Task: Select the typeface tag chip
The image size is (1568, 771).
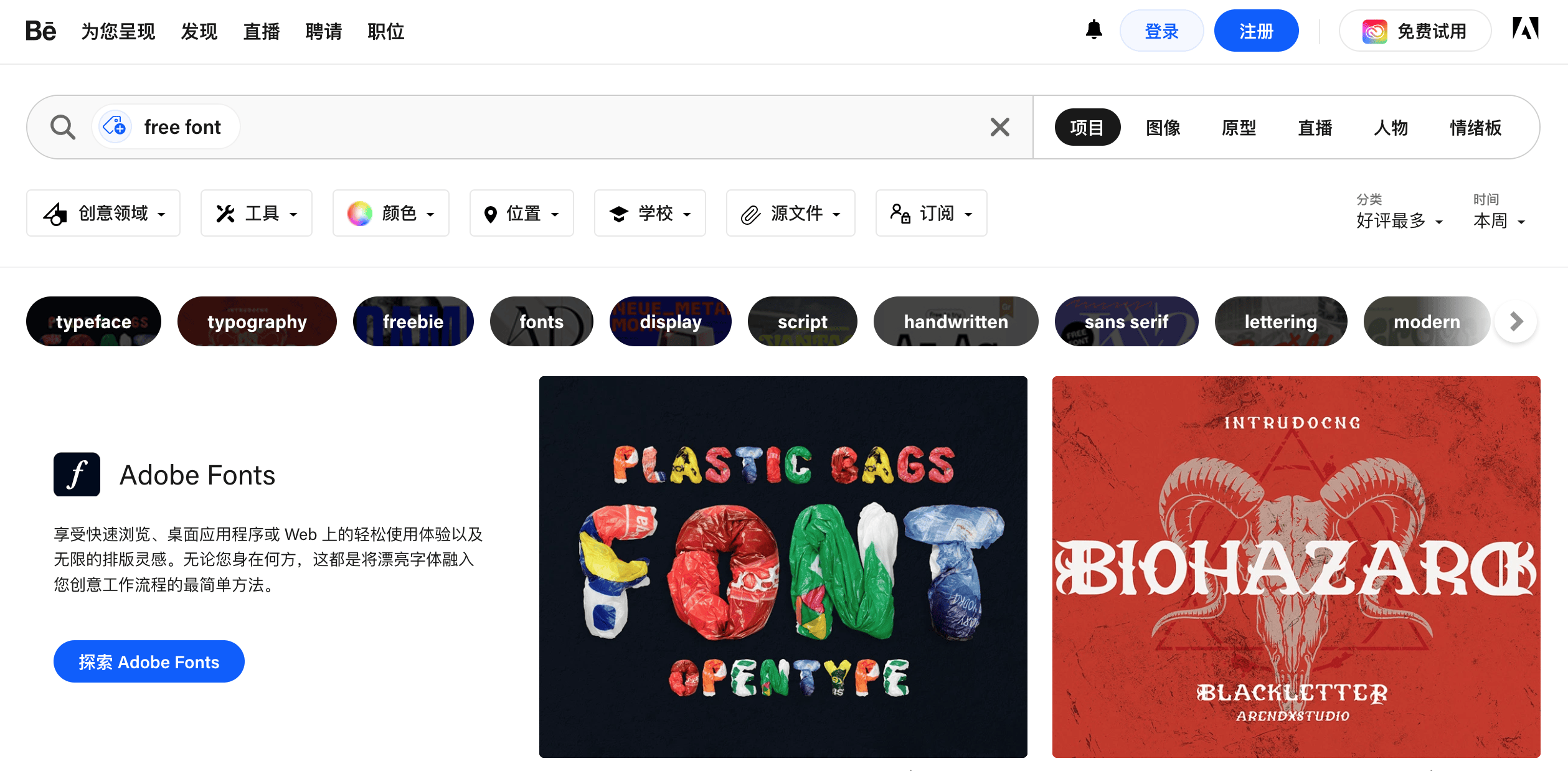Action: [93, 321]
